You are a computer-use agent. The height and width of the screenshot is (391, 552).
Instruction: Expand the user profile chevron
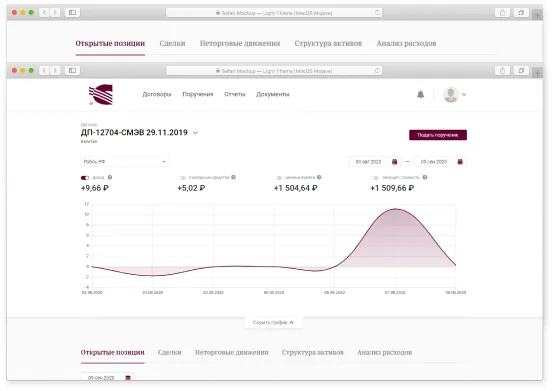click(464, 95)
